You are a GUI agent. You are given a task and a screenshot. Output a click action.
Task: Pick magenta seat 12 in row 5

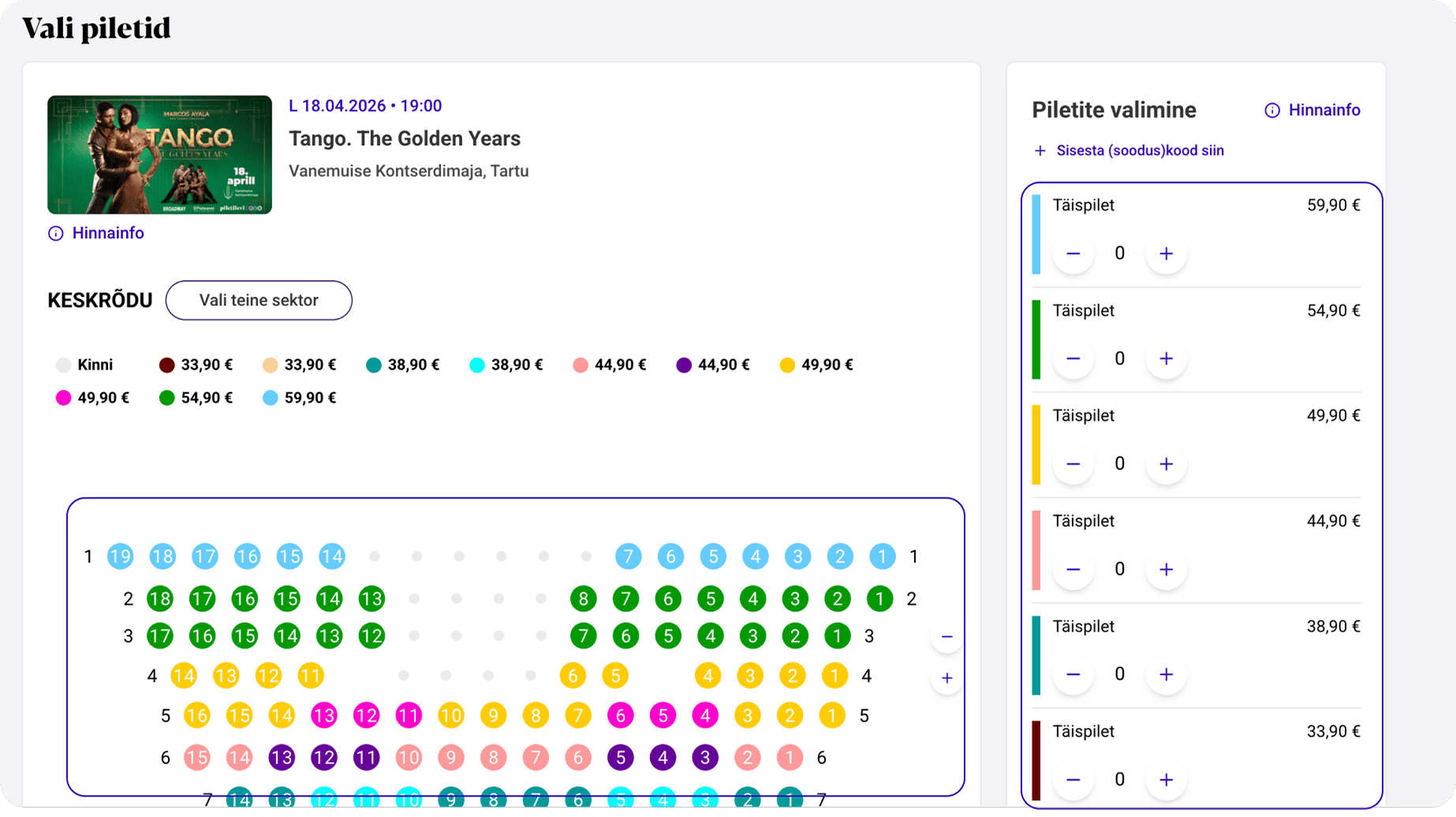point(366,716)
